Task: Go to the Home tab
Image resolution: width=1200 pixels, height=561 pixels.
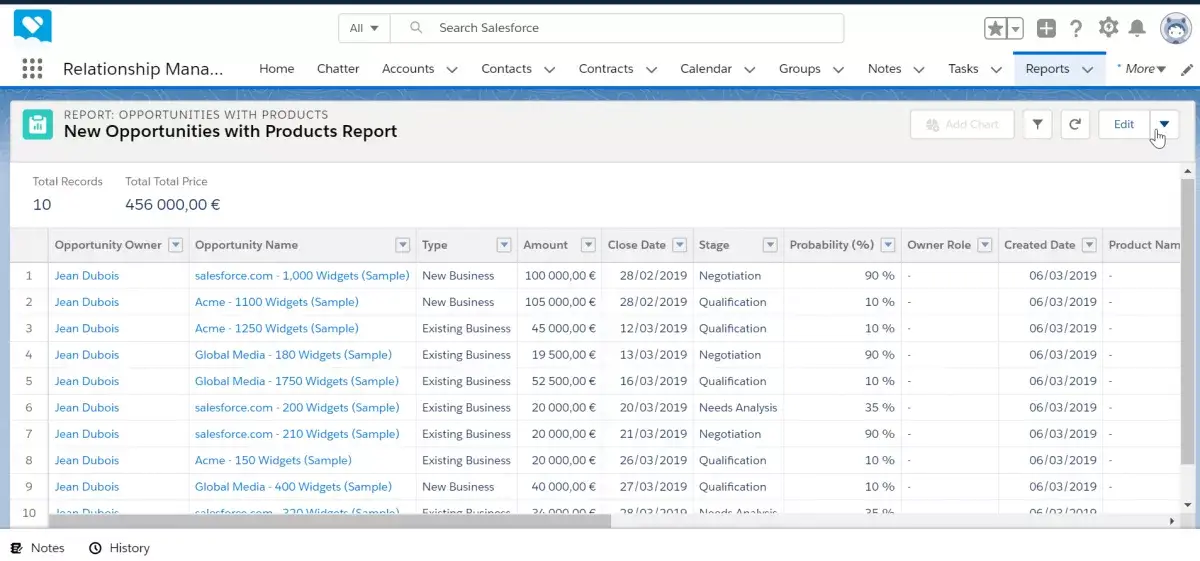Action: (x=277, y=69)
